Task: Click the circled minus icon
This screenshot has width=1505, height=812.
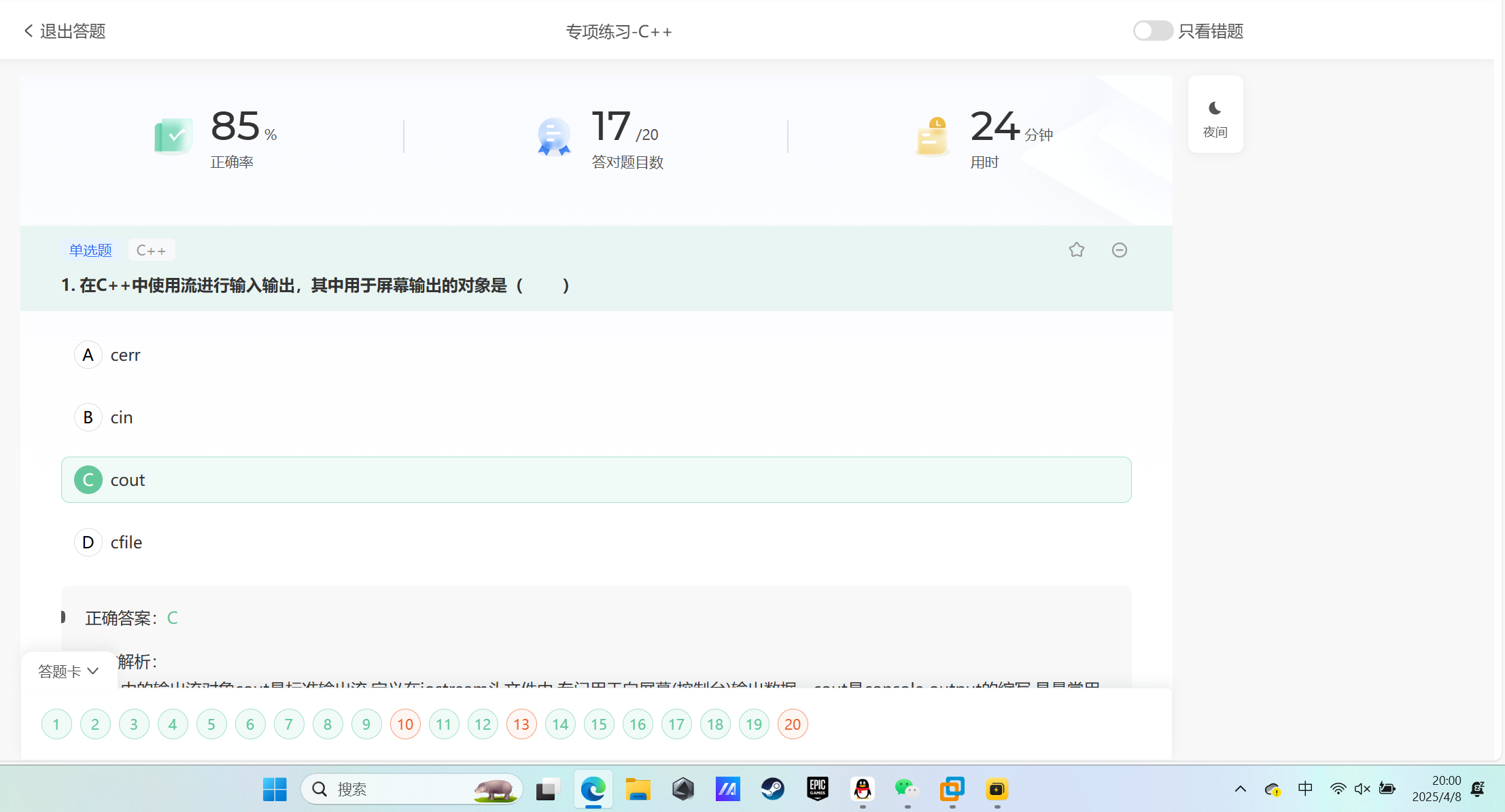Action: coord(1119,250)
